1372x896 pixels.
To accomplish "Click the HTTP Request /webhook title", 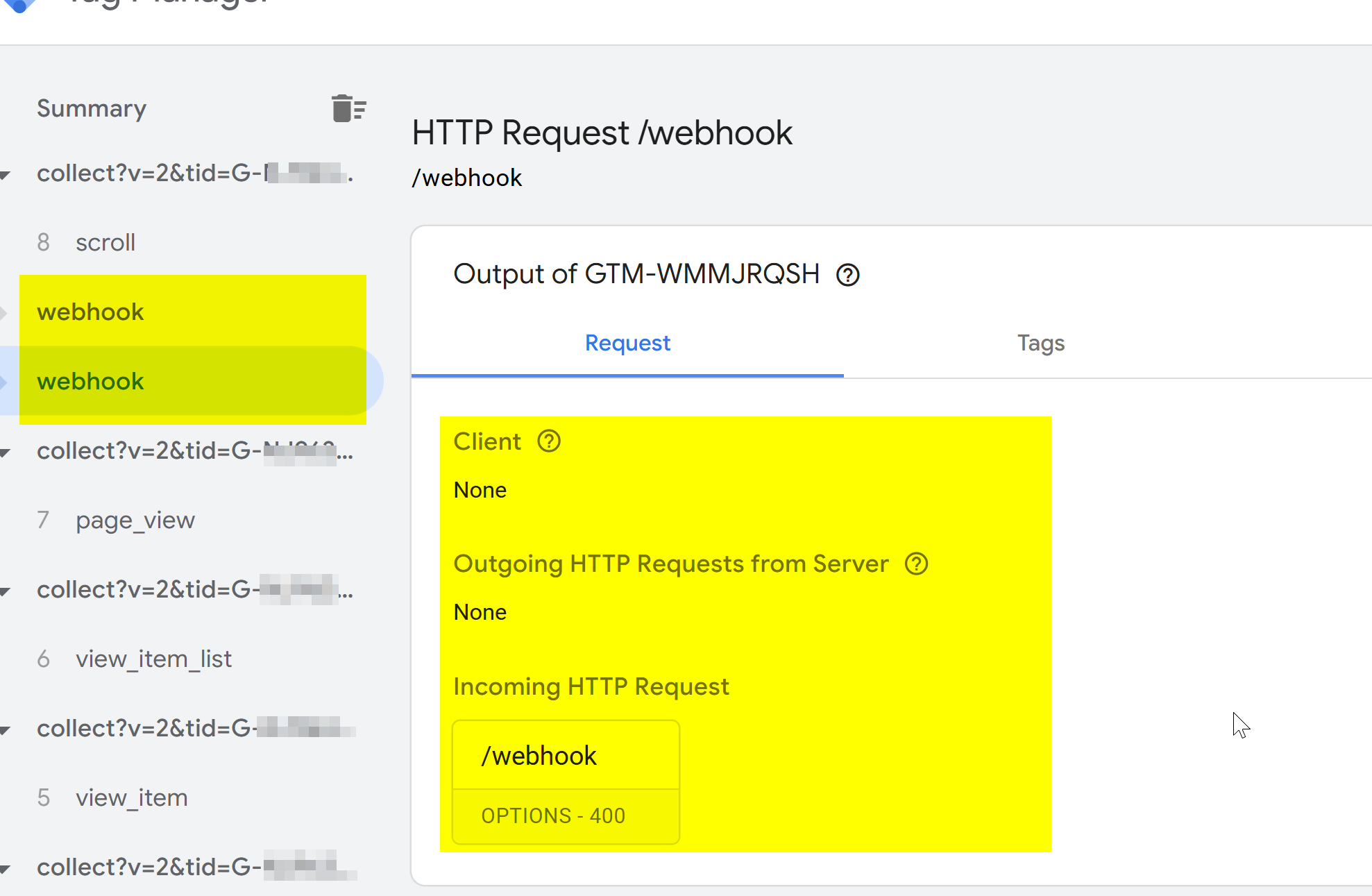I will [602, 133].
